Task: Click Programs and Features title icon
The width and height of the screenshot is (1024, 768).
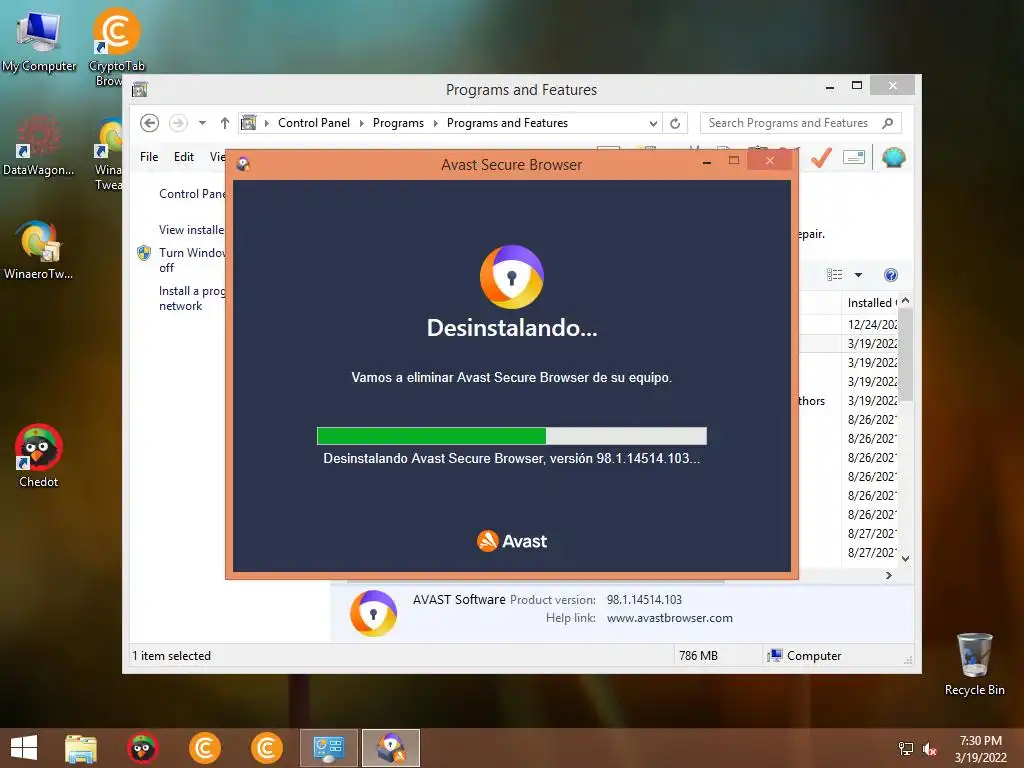Action: click(x=139, y=89)
